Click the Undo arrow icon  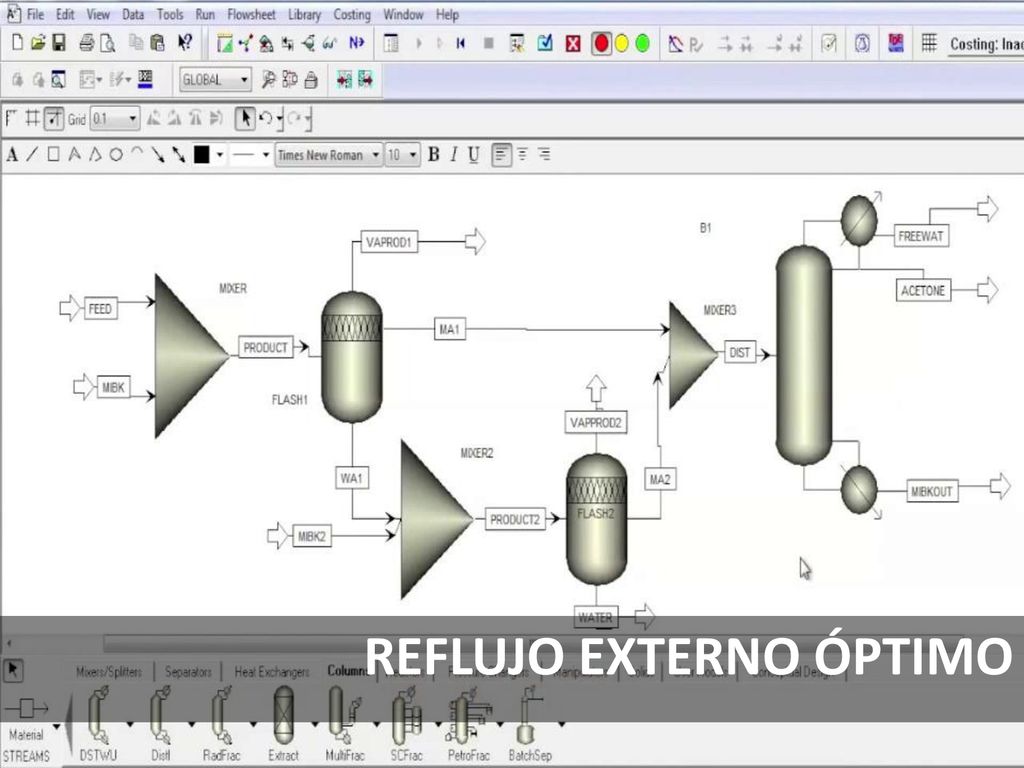pos(265,119)
